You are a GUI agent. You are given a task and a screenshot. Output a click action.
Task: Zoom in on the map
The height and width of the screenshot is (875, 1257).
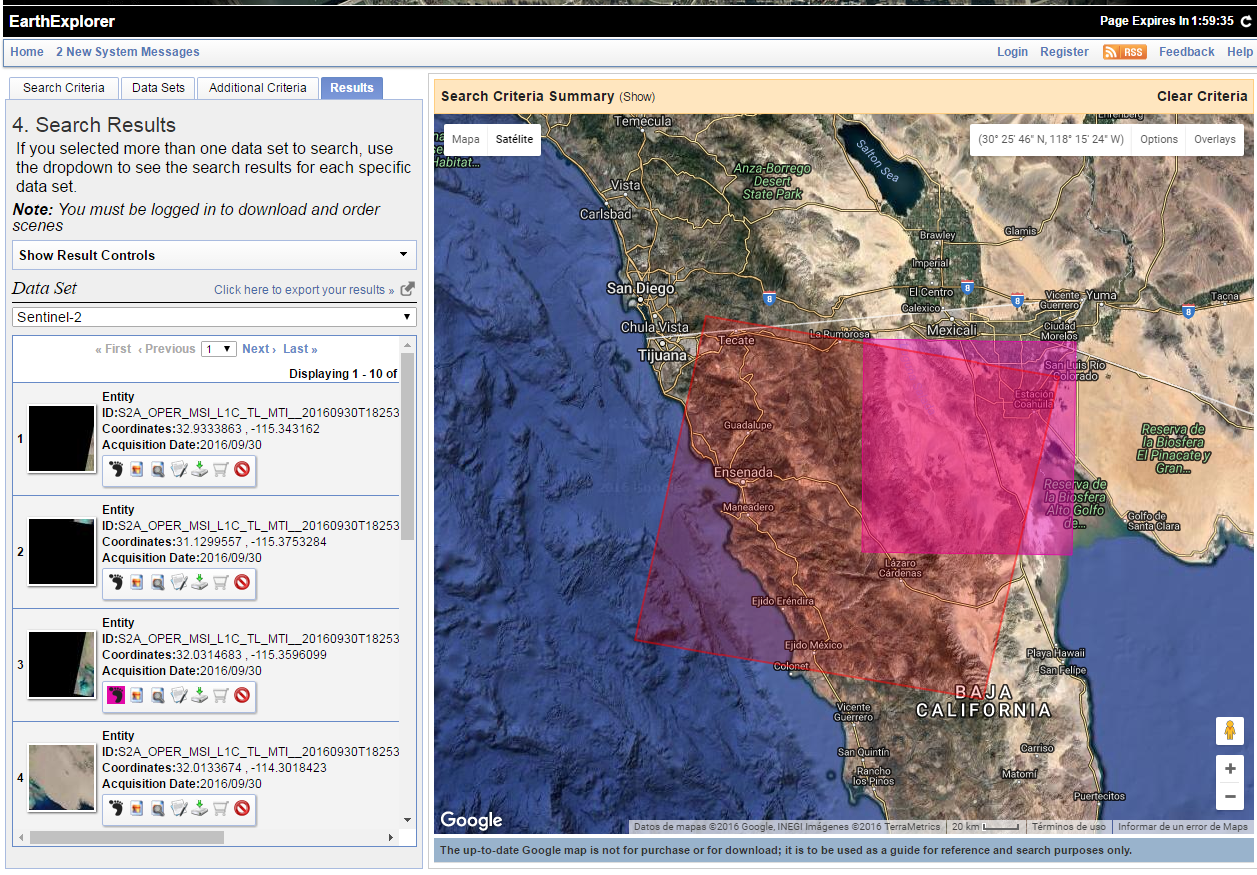1230,769
